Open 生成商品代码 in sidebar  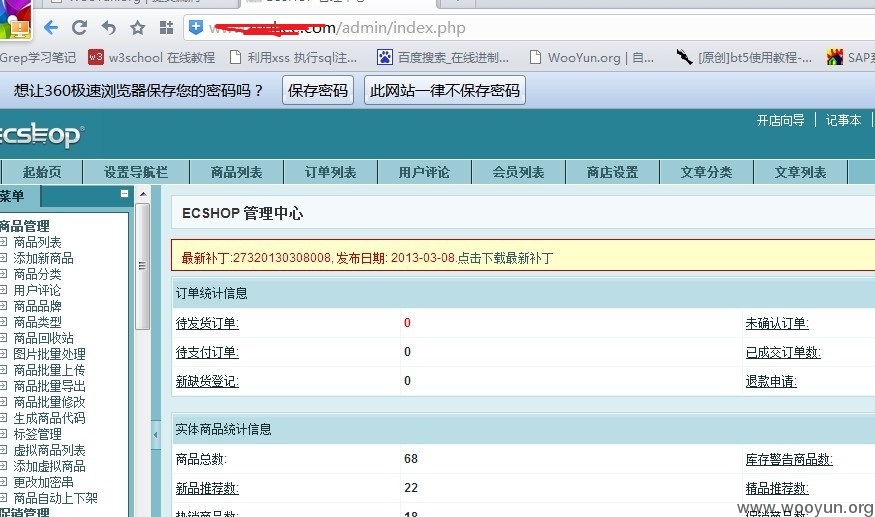[50, 418]
